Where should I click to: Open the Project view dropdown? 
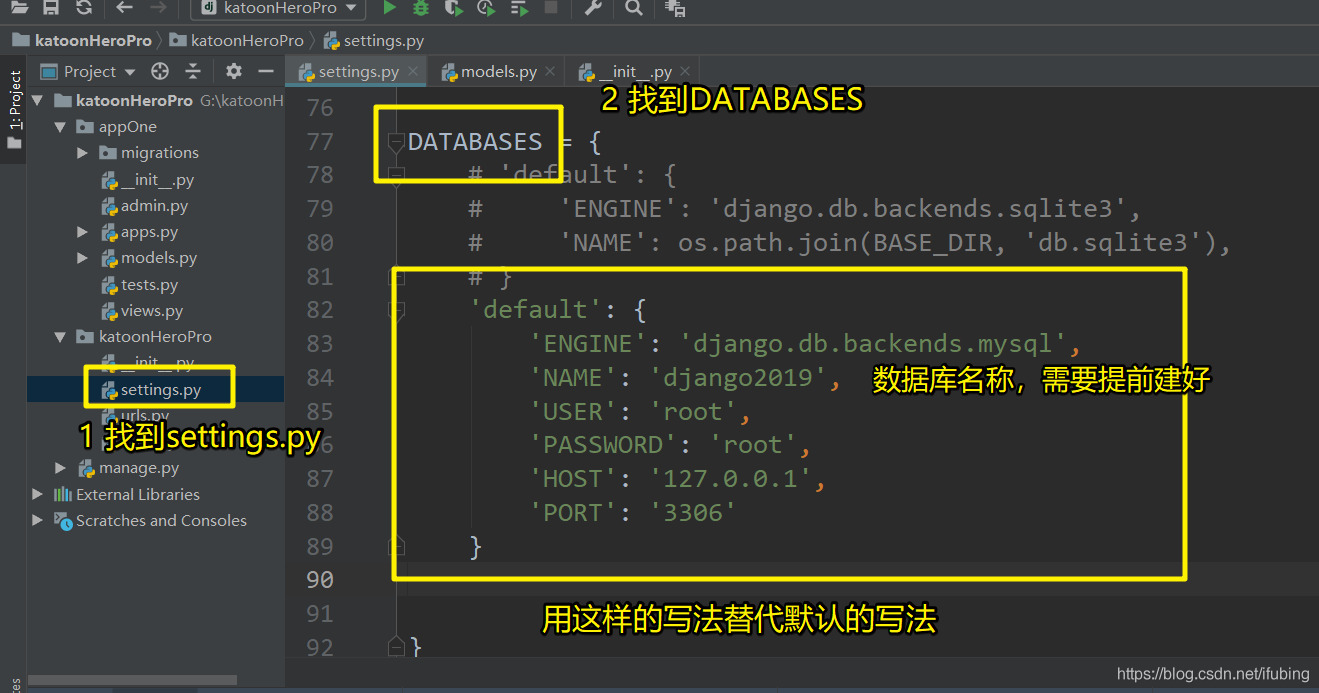pyautogui.click(x=87, y=71)
